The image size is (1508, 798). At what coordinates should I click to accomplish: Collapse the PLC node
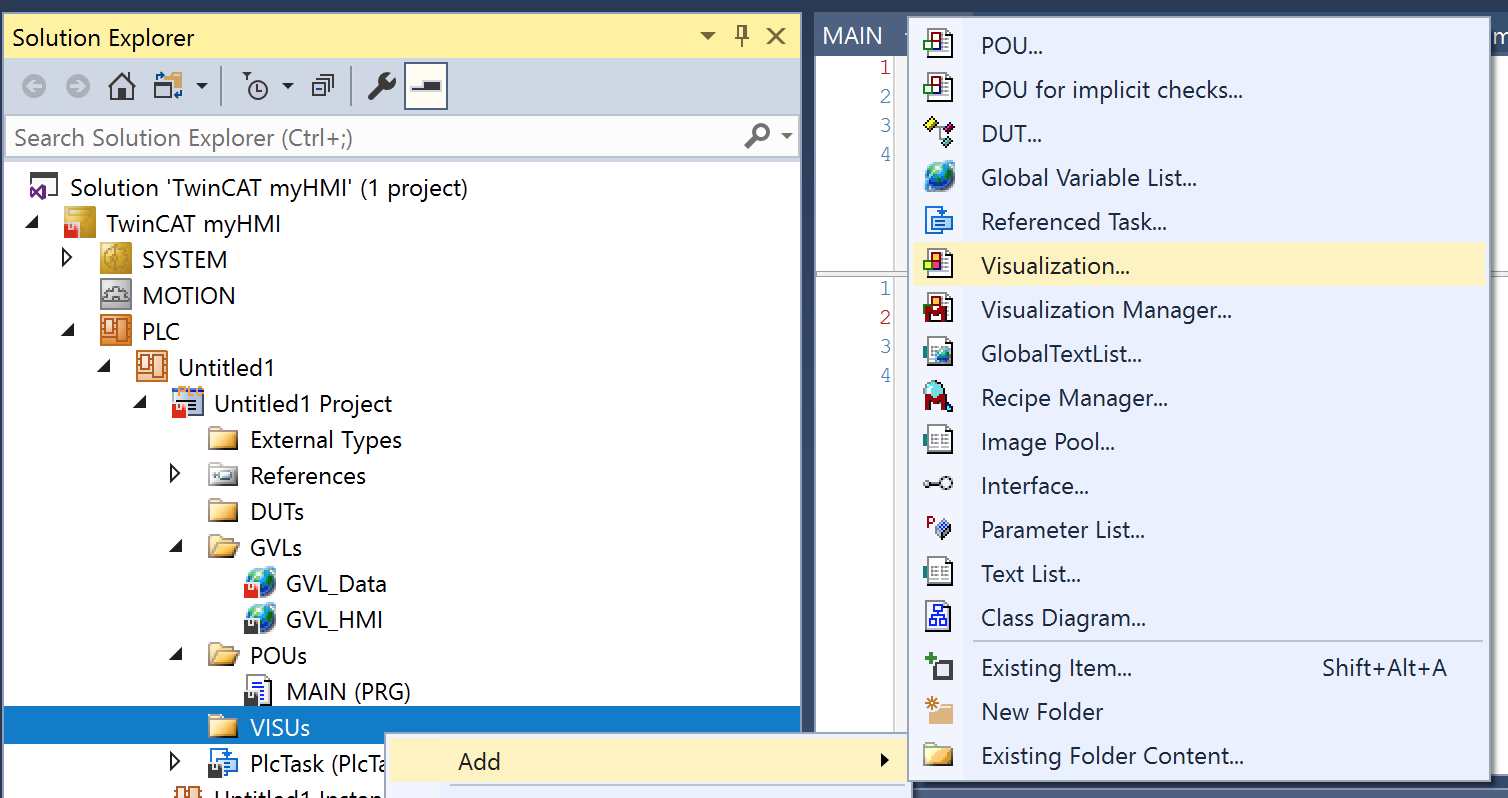pos(68,331)
